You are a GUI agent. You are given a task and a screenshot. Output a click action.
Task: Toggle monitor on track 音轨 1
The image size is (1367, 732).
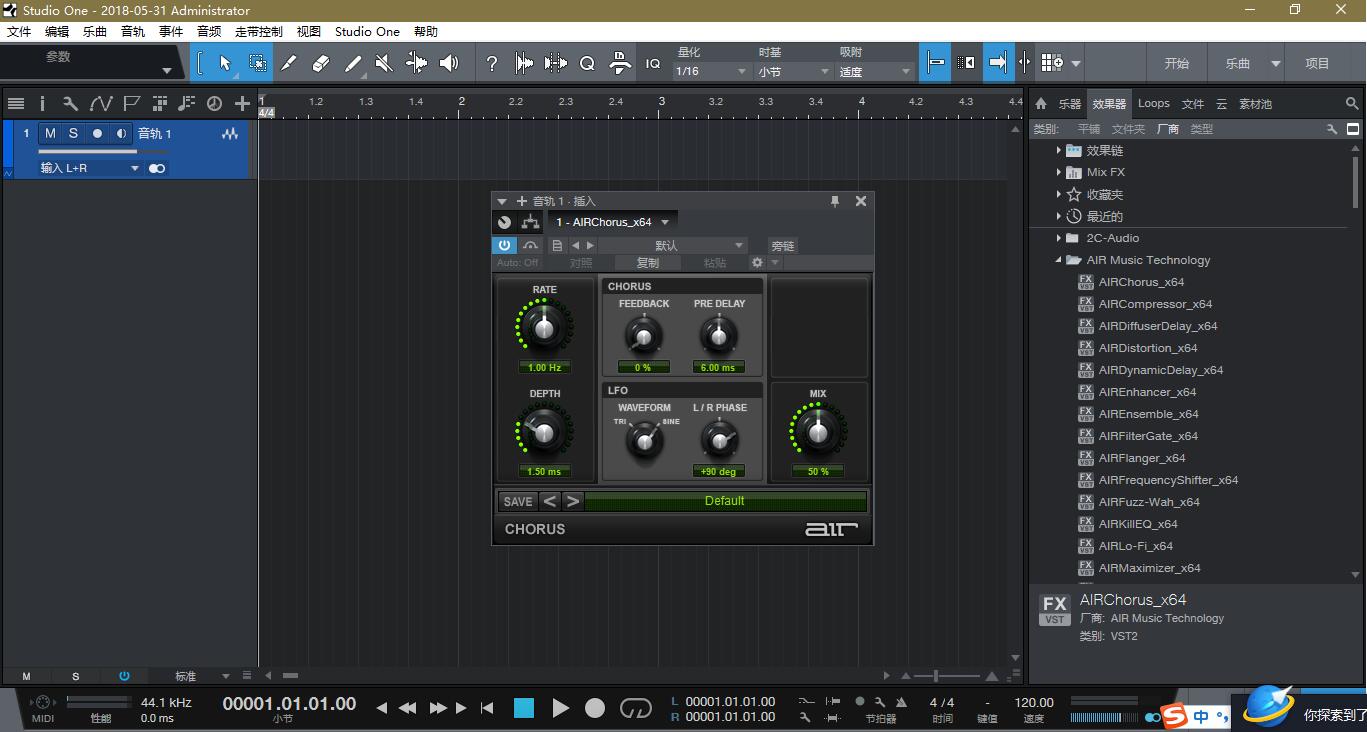121,133
